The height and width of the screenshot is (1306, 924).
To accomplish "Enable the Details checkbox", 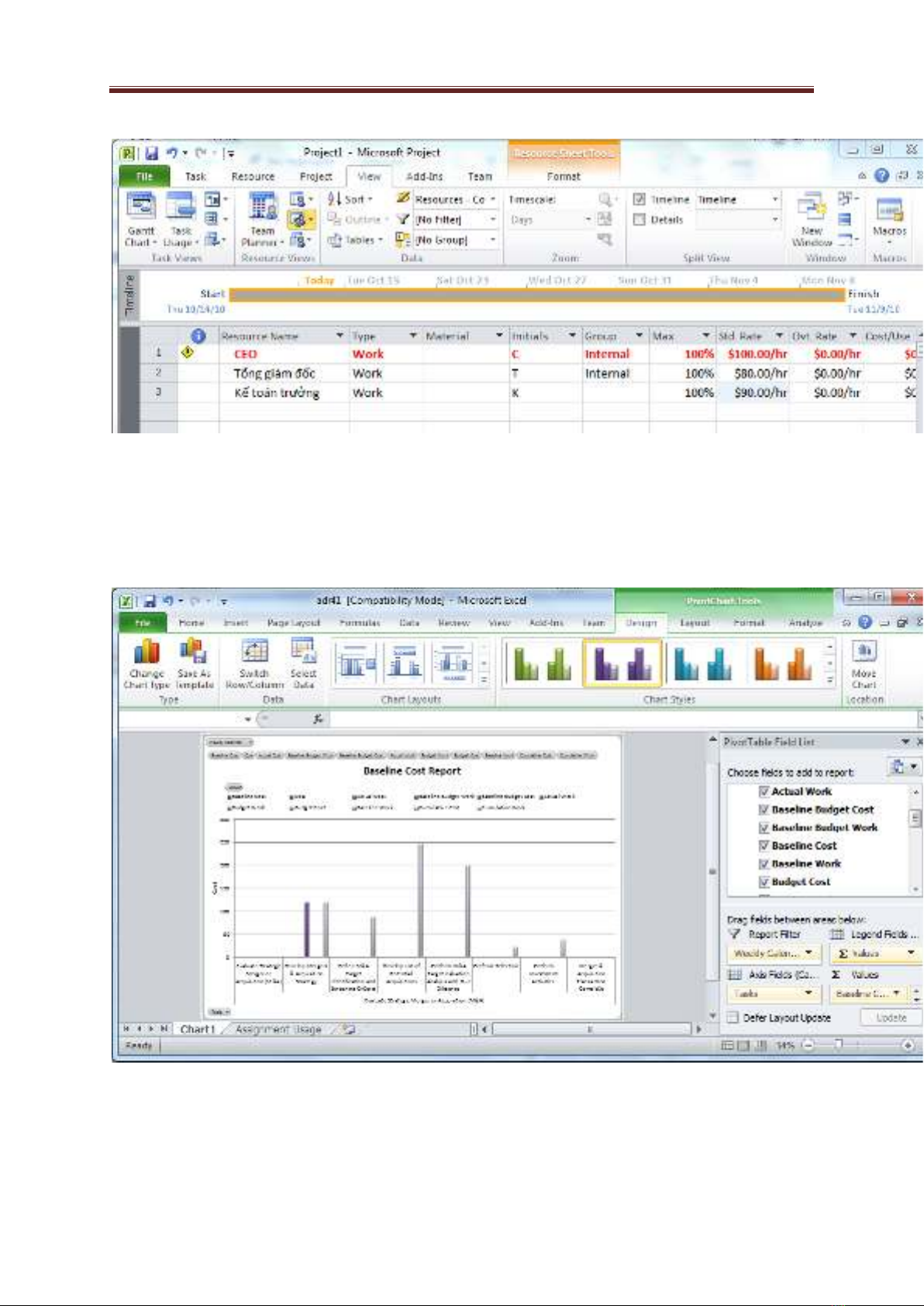I will (x=640, y=219).
